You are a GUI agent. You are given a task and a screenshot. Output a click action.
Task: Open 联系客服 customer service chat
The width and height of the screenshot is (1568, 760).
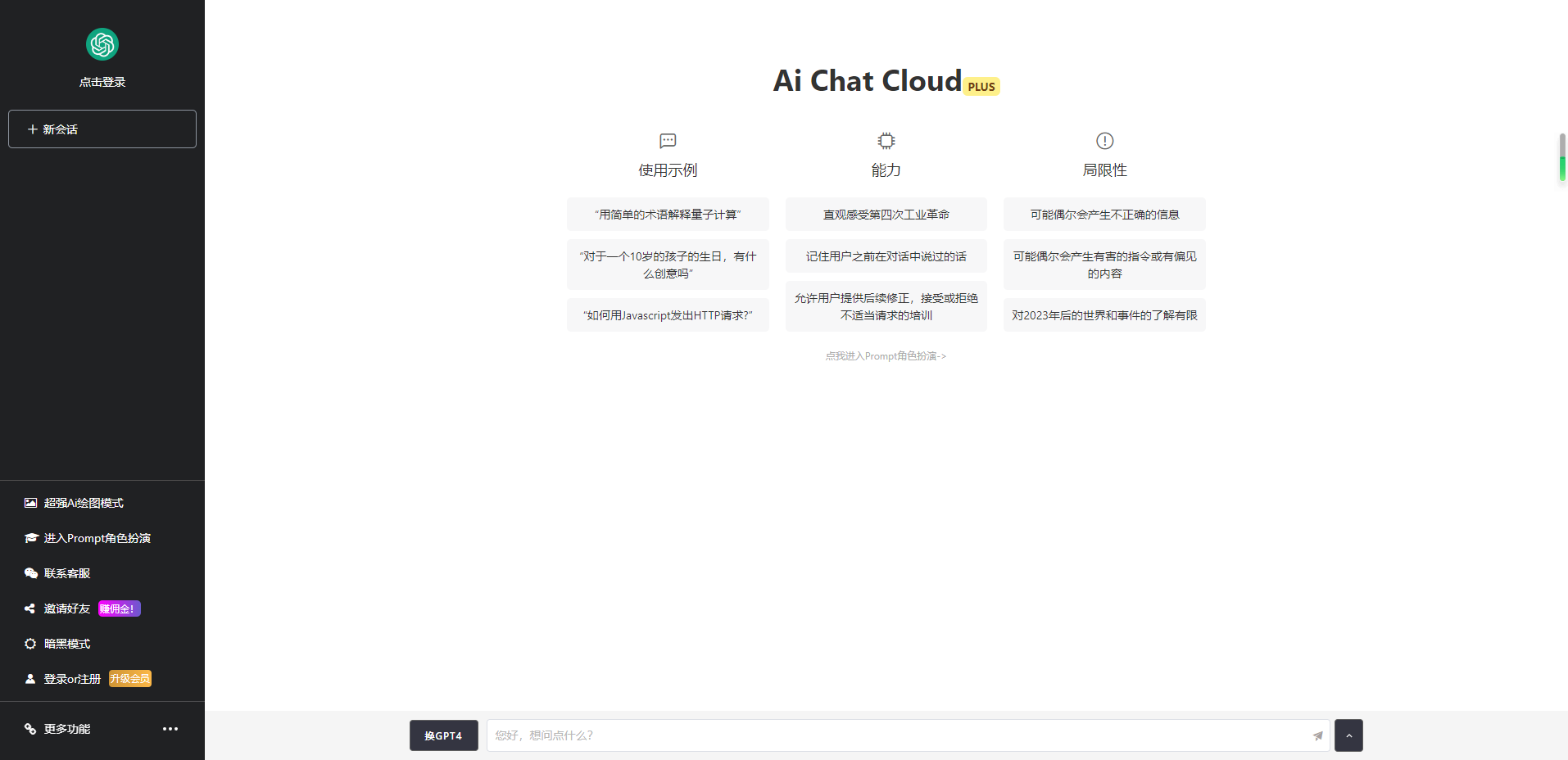coord(67,573)
